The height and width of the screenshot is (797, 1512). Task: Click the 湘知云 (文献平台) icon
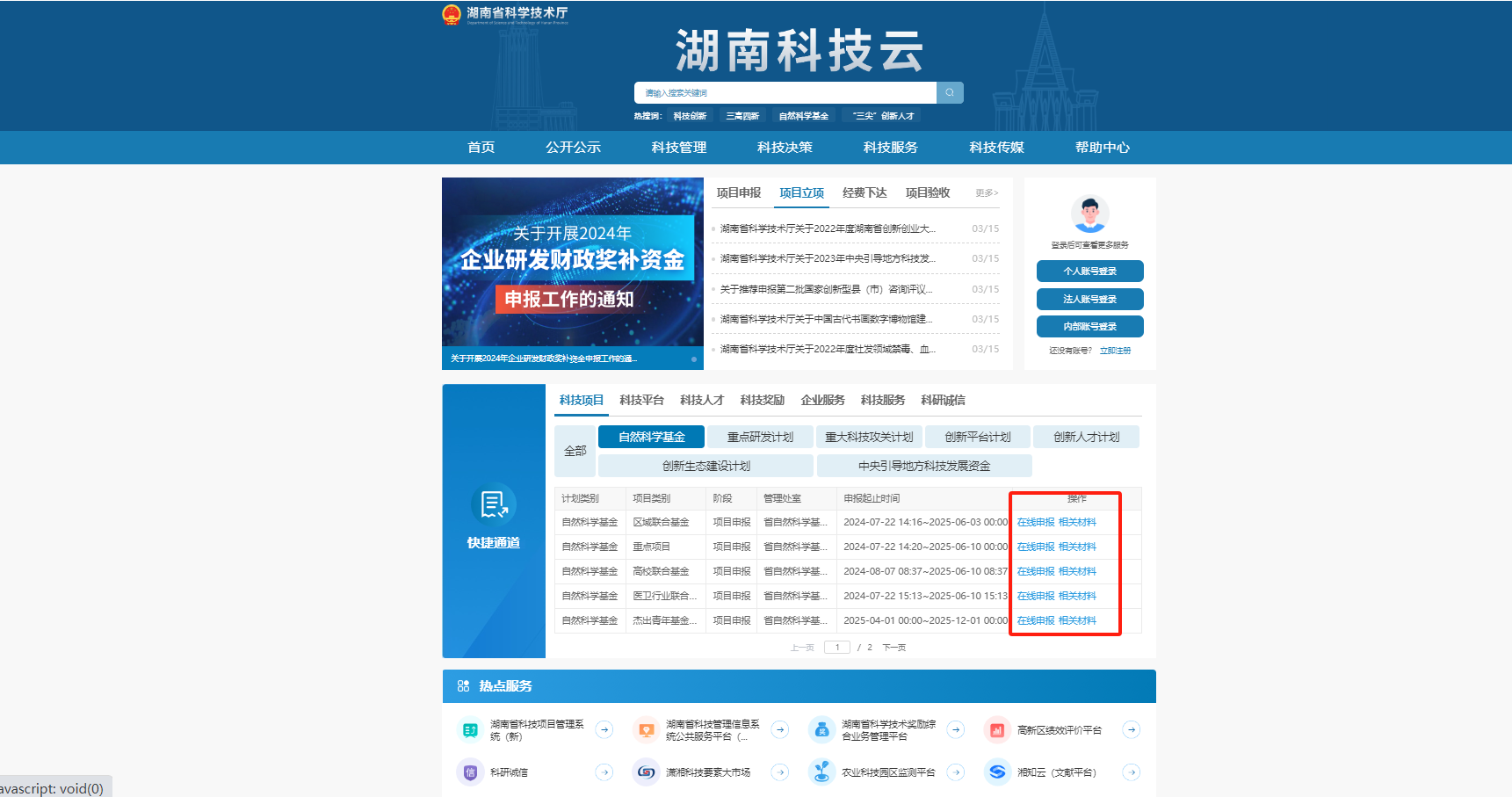pyautogui.click(x=996, y=772)
